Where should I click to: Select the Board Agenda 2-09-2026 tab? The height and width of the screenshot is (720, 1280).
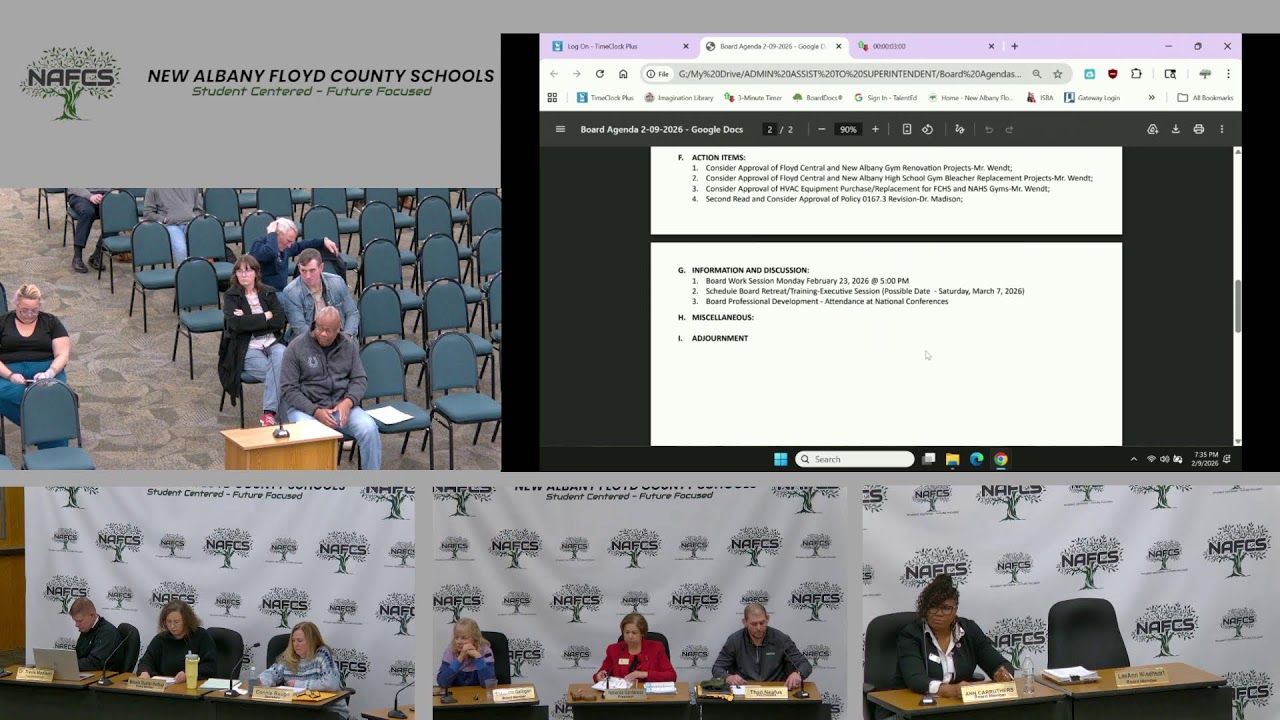773,46
